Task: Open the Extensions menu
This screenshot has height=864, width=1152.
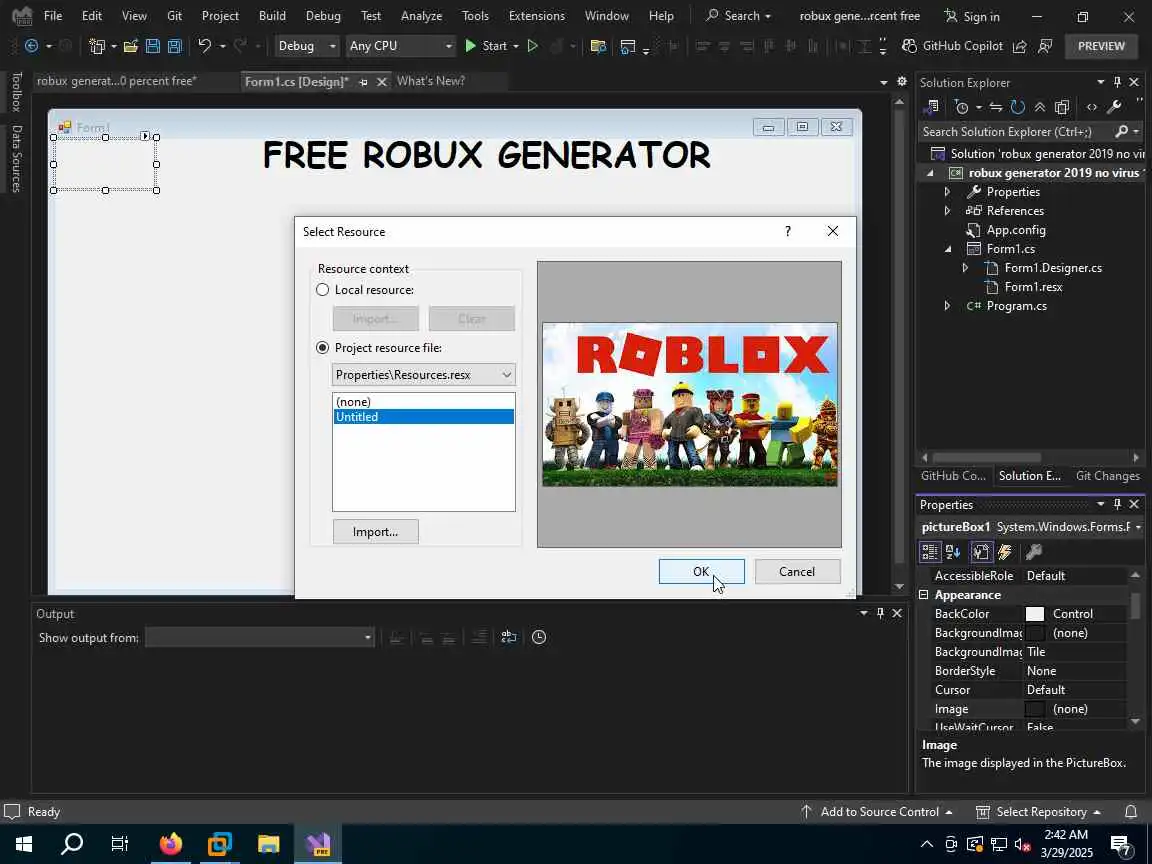Action: (536, 15)
